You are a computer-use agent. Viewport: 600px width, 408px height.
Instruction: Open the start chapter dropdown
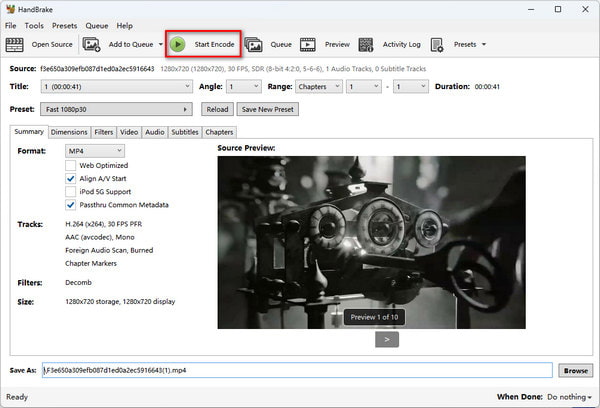(364, 86)
